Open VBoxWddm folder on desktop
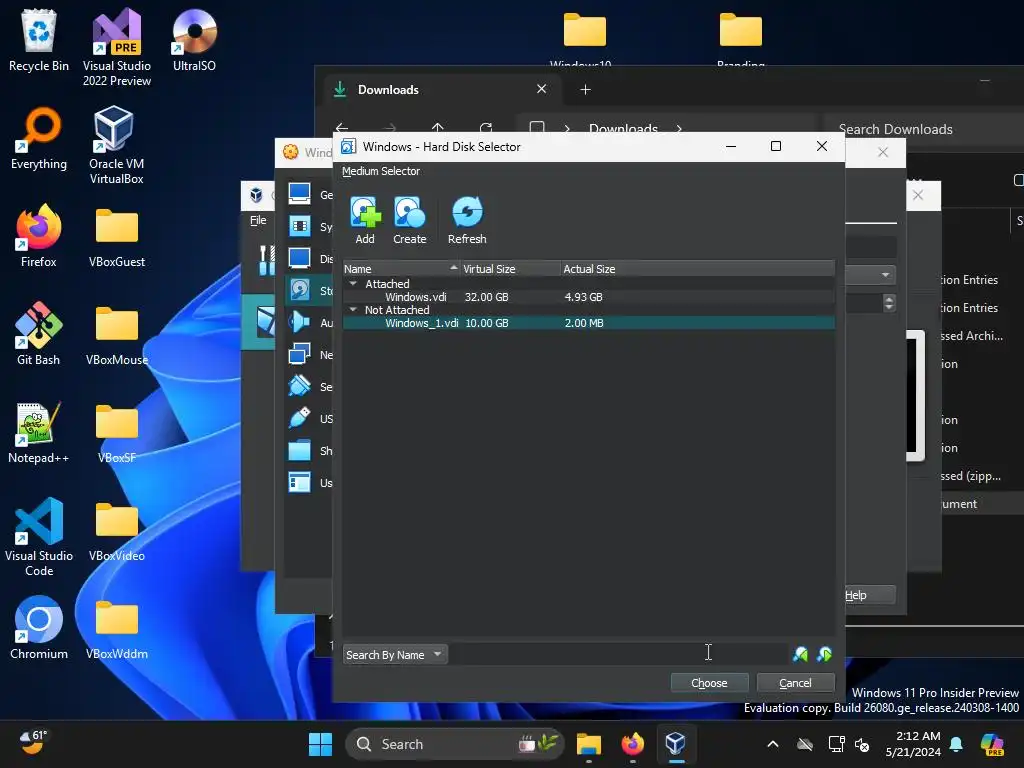The image size is (1024, 768). click(117, 630)
